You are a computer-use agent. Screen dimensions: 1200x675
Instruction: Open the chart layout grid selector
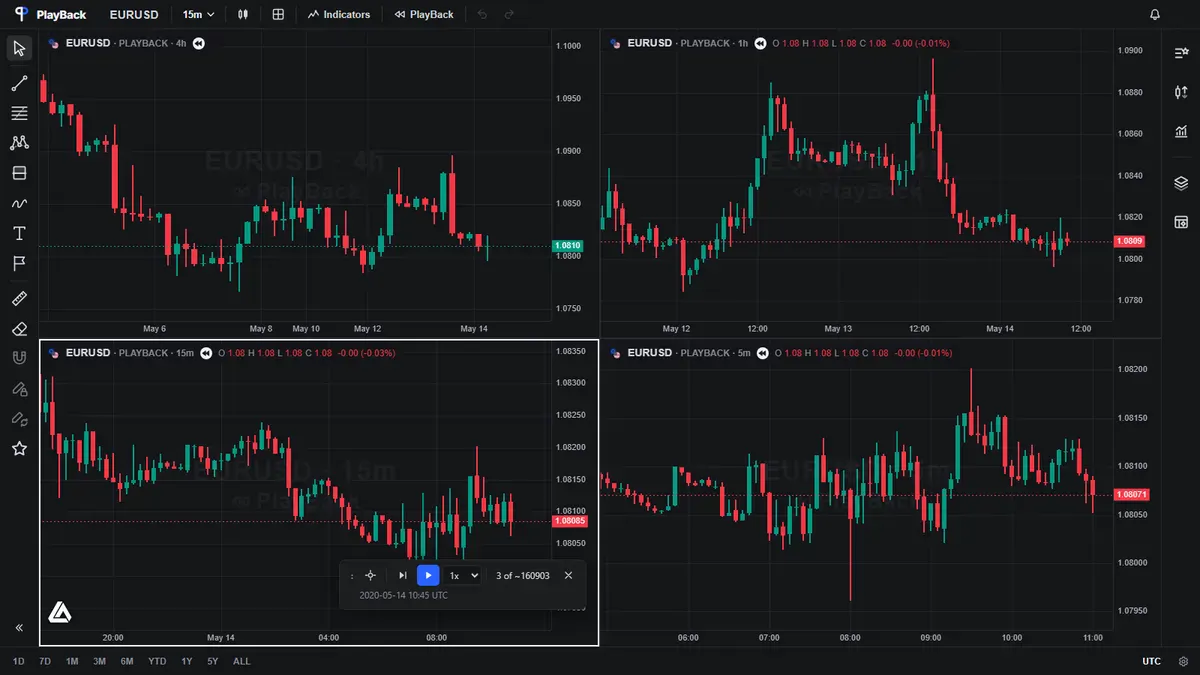tap(278, 14)
